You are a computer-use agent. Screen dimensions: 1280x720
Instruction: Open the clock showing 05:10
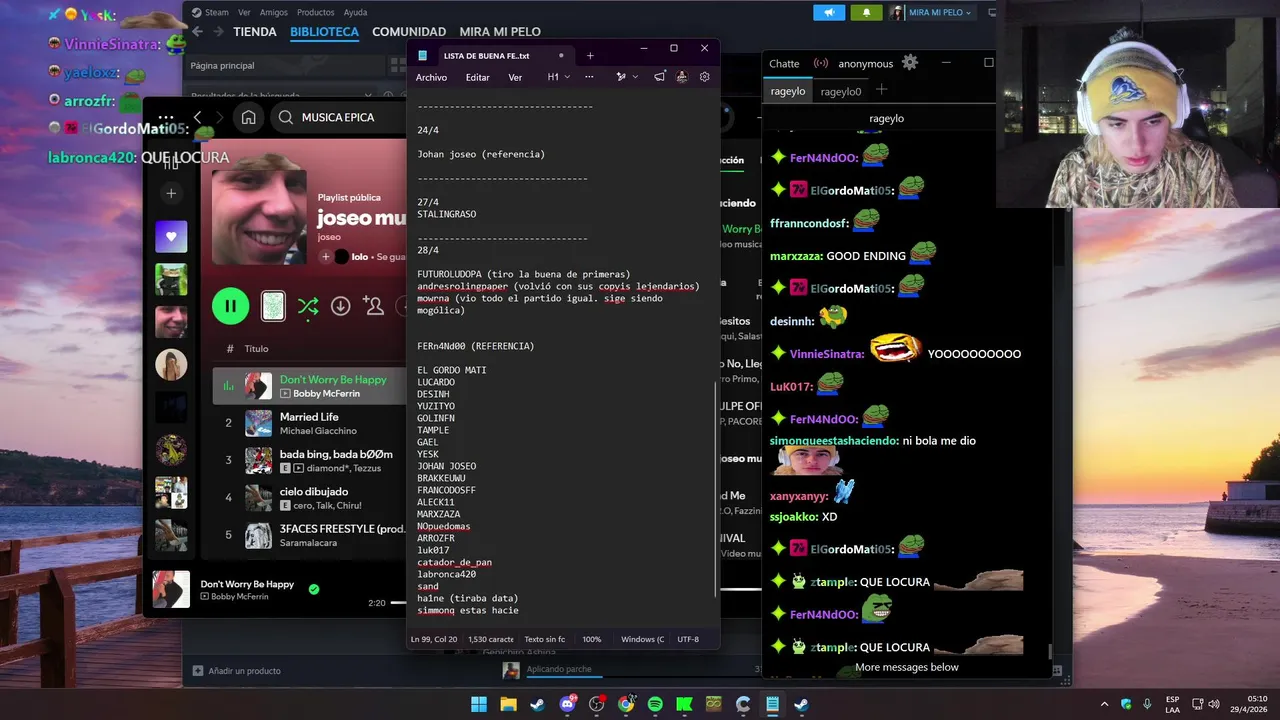click(x=1249, y=704)
